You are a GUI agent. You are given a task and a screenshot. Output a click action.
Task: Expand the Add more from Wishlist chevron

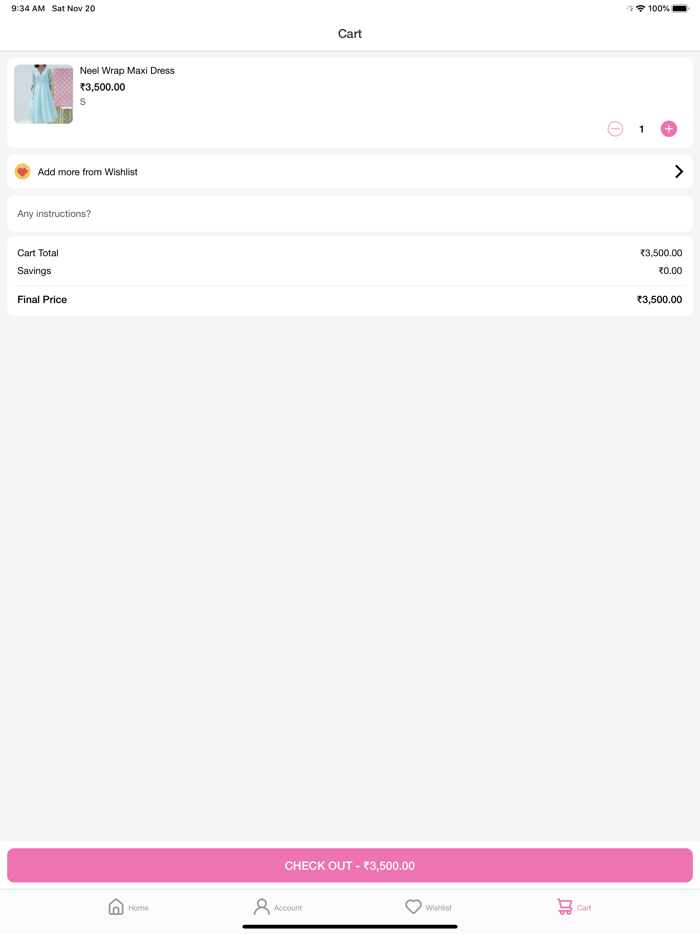679,172
